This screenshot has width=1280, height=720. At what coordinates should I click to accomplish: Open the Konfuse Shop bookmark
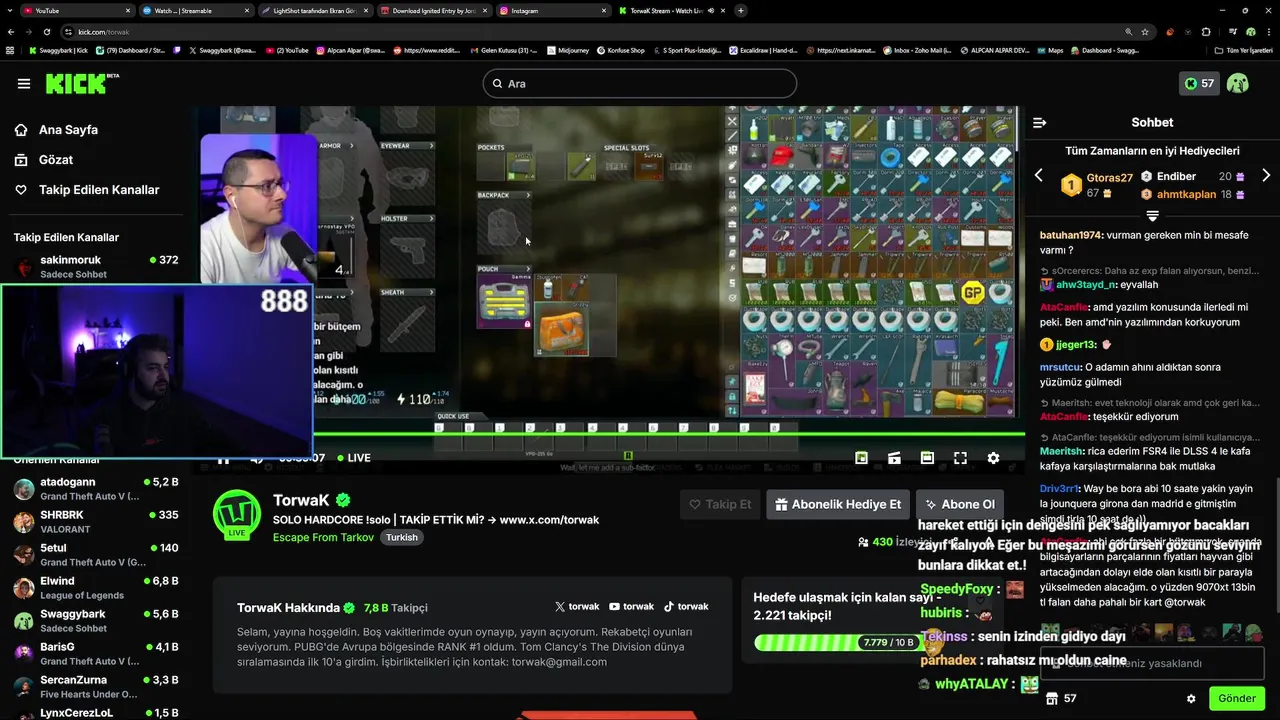pos(619,50)
